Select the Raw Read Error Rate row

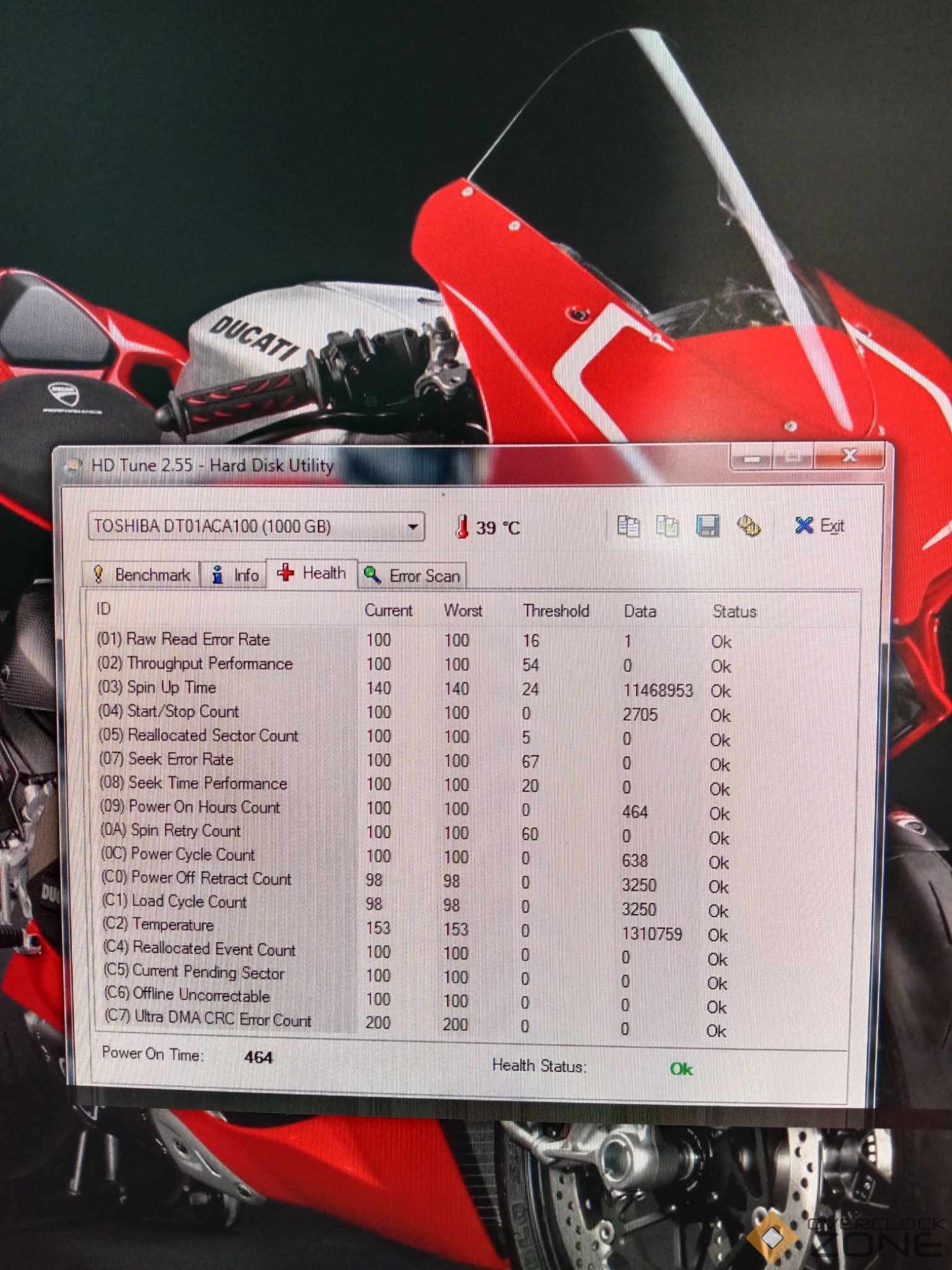click(414, 640)
